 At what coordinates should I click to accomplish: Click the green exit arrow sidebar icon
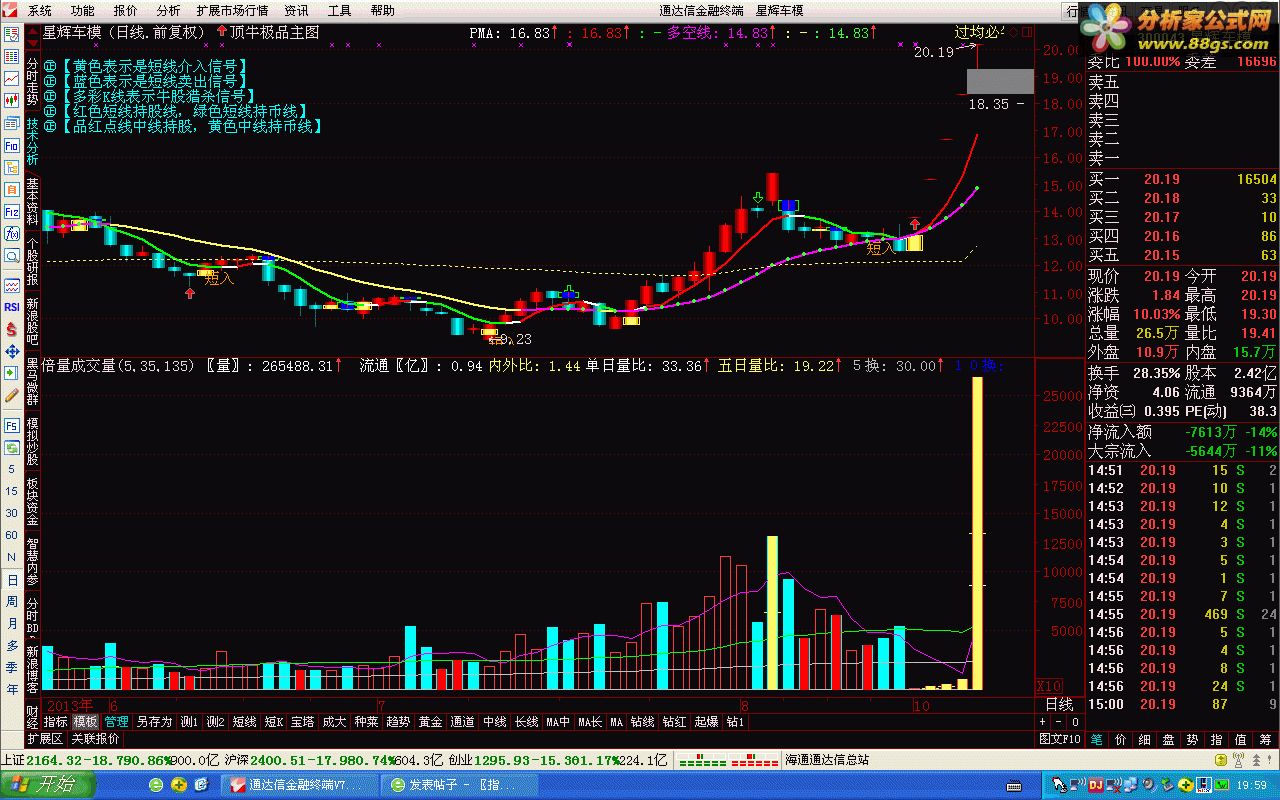(11, 375)
